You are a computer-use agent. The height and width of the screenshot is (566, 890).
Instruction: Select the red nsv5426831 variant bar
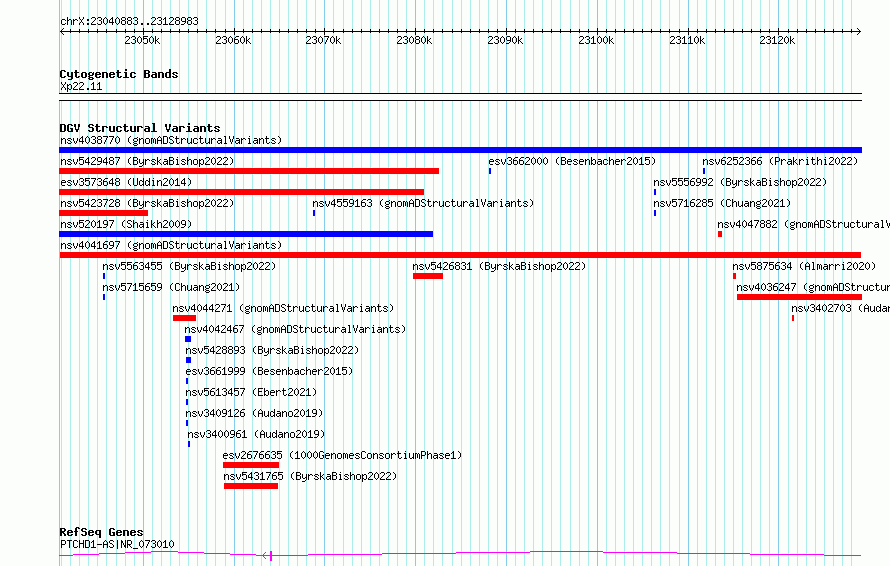pyautogui.click(x=428, y=276)
